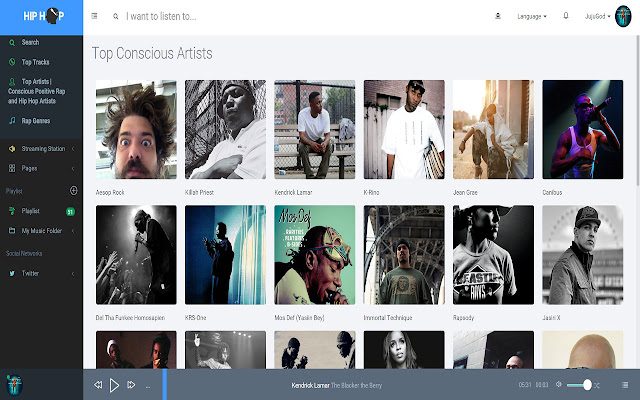Click the KRS One name link
Screen dimensions: 640x400
click(196, 318)
